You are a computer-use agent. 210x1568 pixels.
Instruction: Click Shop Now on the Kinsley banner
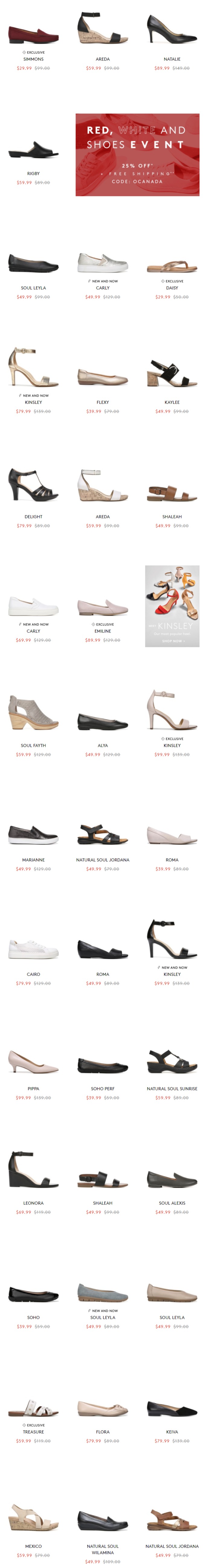(x=172, y=641)
